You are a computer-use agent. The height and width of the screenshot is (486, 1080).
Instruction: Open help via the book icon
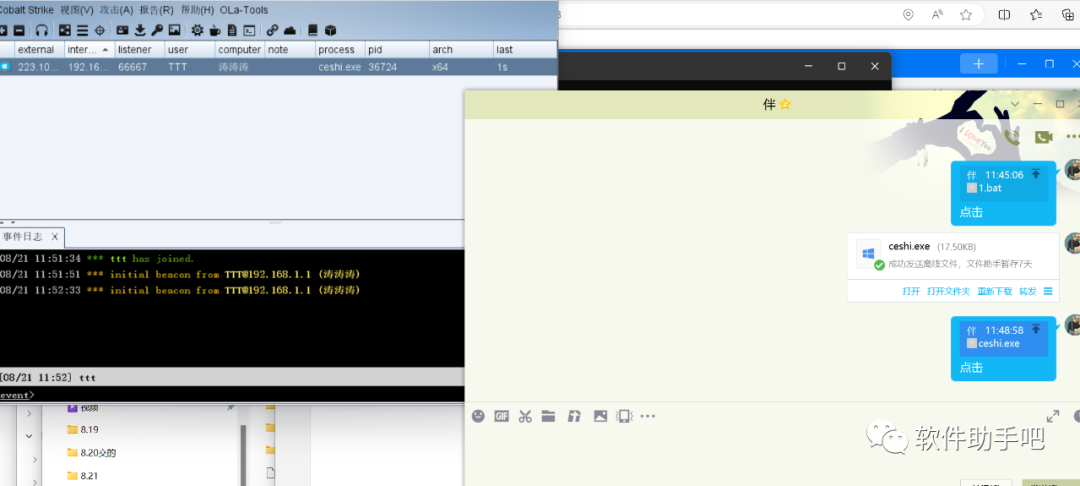(x=313, y=30)
